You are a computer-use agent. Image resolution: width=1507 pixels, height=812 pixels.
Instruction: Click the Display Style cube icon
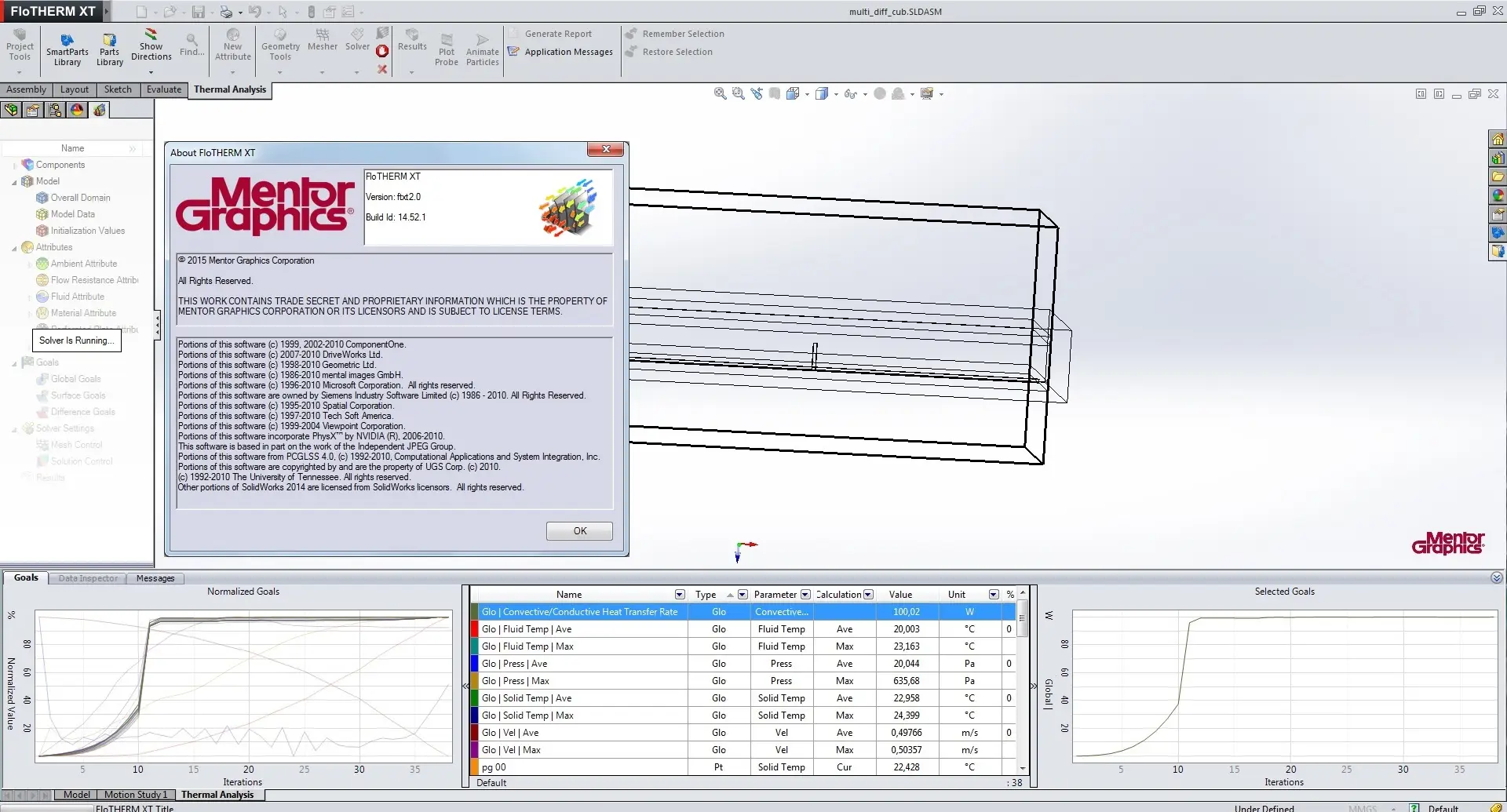[x=822, y=93]
